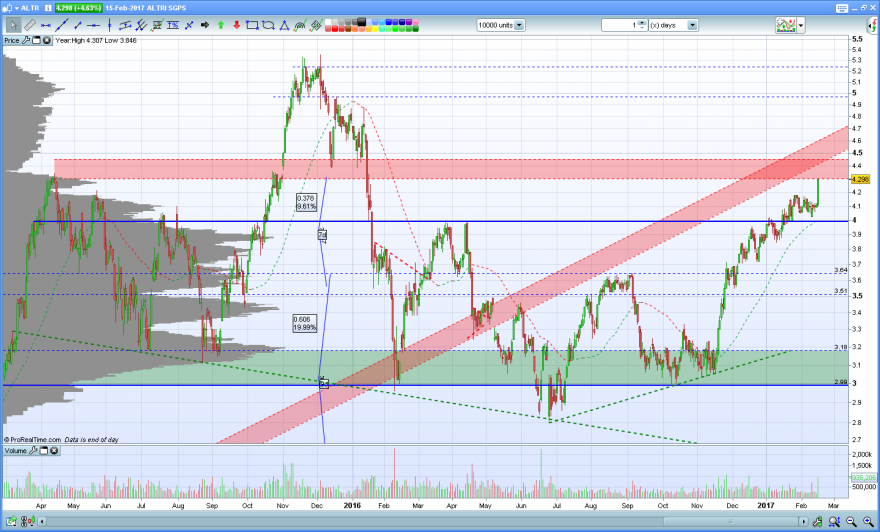Image resolution: width=880 pixels, height=532 pixels.
Task: Close the Volume panel
Action: coord(54,451)
